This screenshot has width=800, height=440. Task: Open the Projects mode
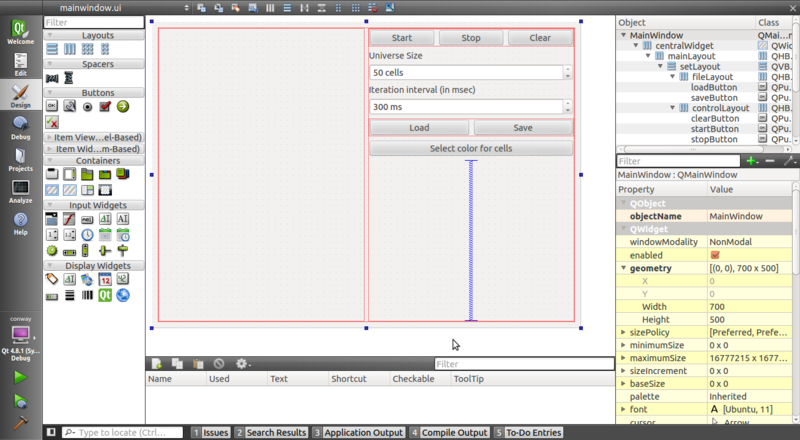point(20,159)
